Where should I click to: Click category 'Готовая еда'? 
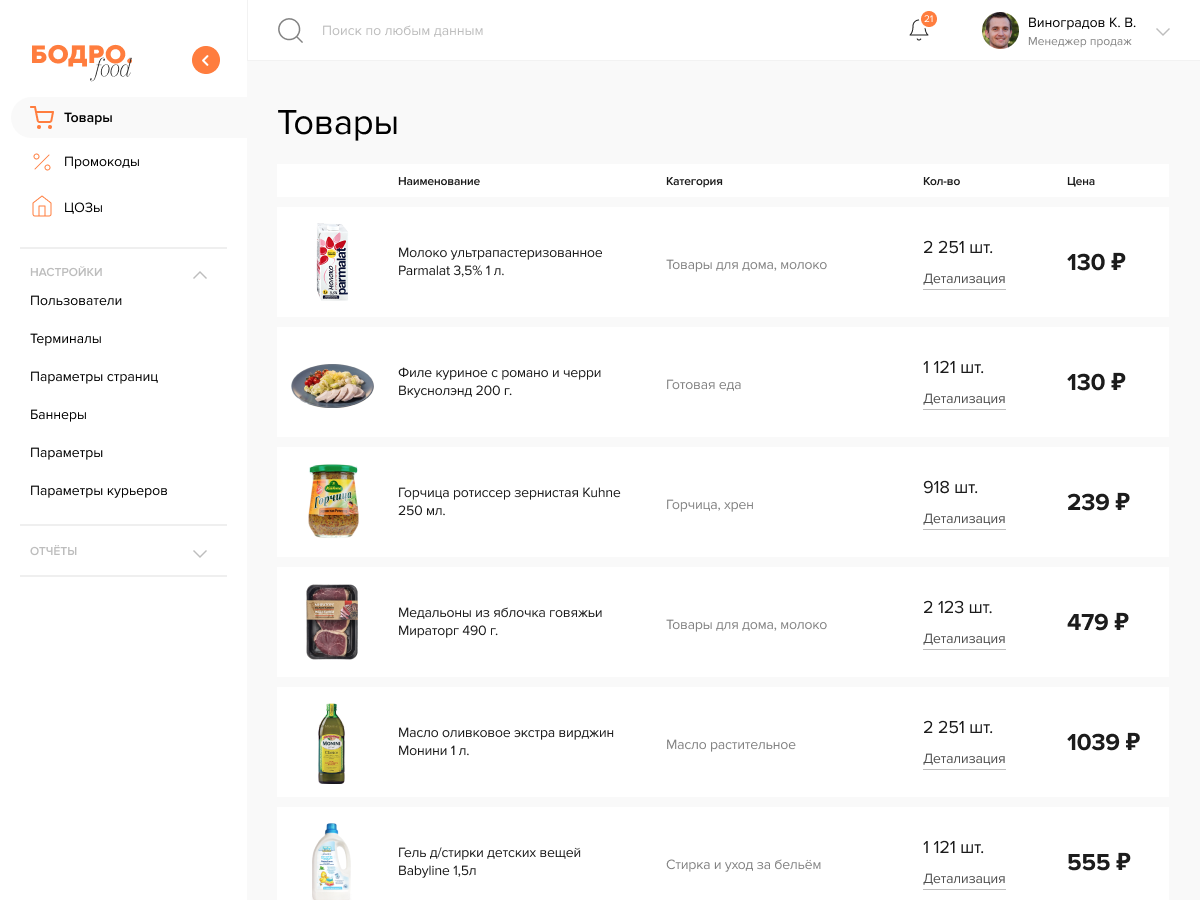(x=704, y=385)
